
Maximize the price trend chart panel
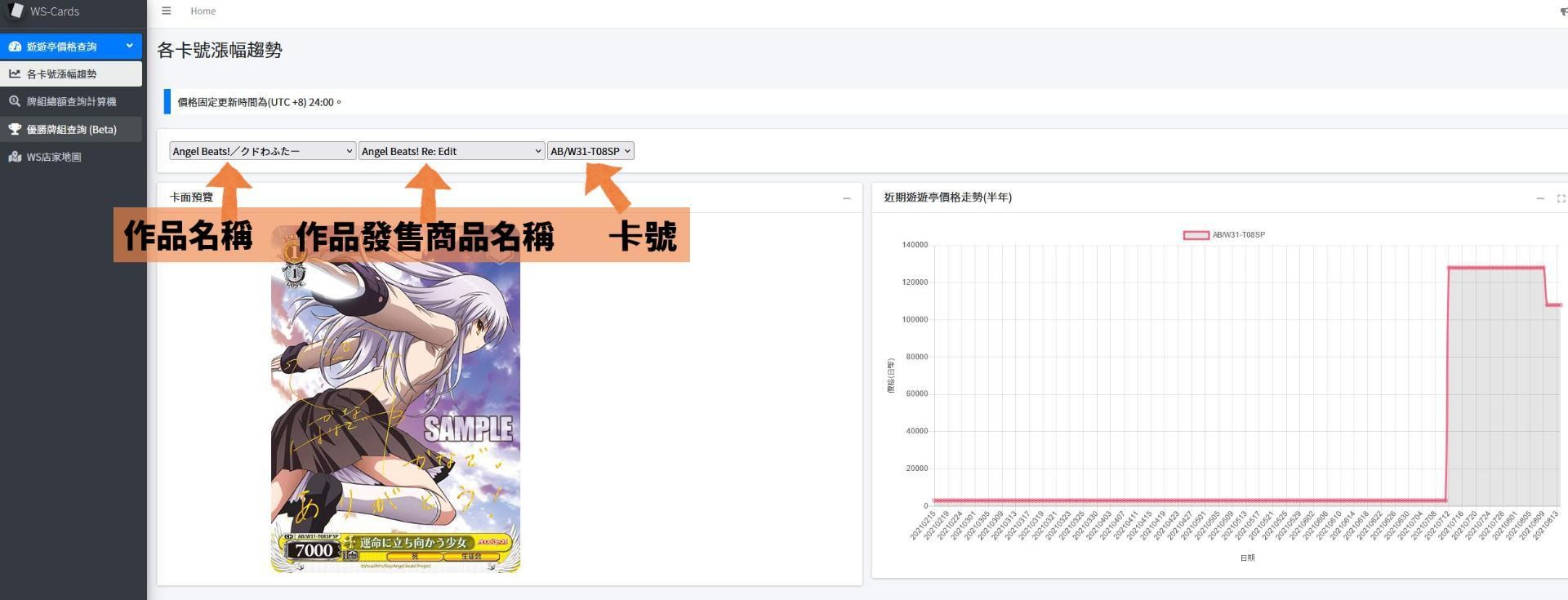[1560, 198]
